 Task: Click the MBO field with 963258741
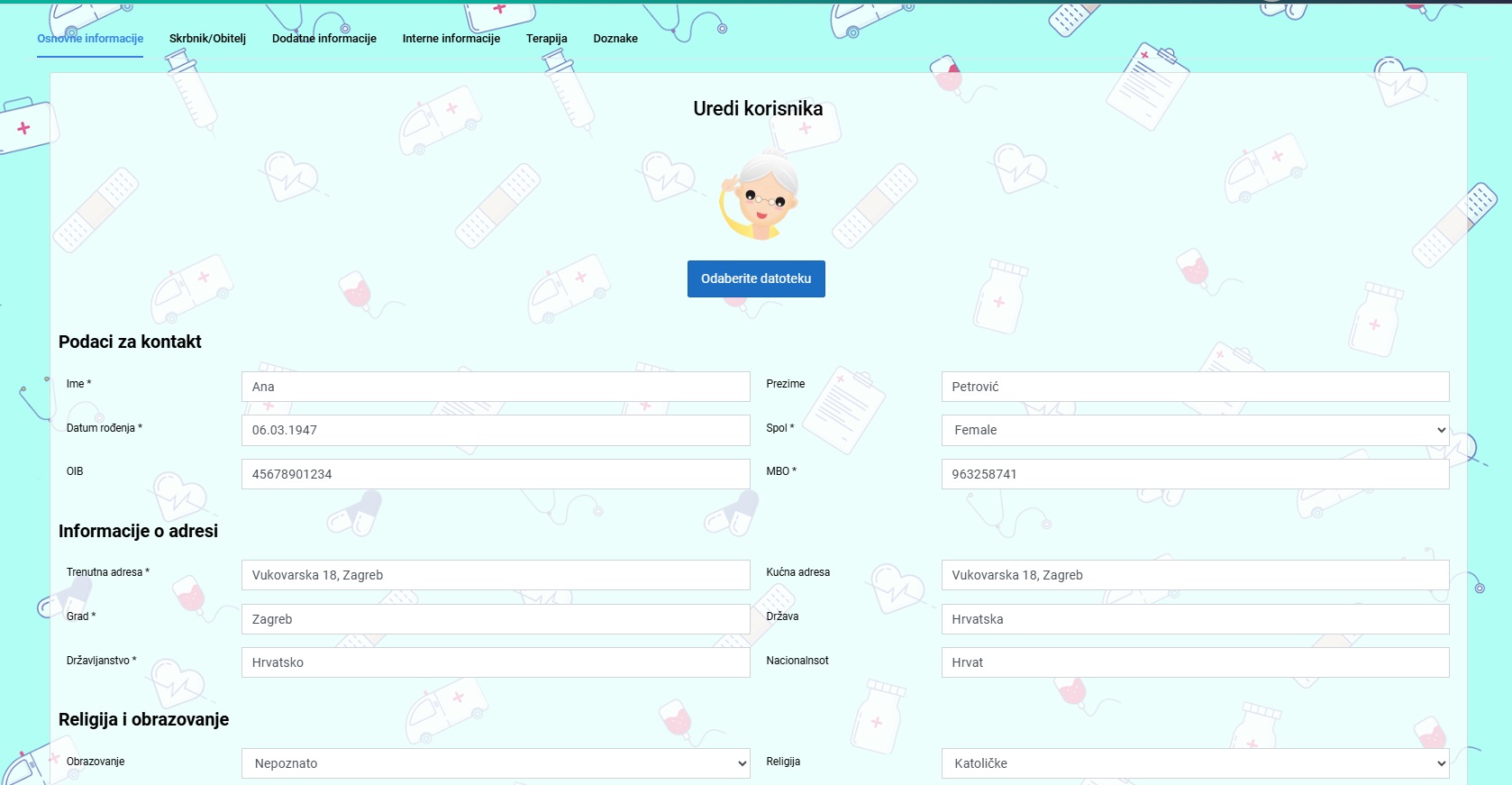tap(1195, 474)
